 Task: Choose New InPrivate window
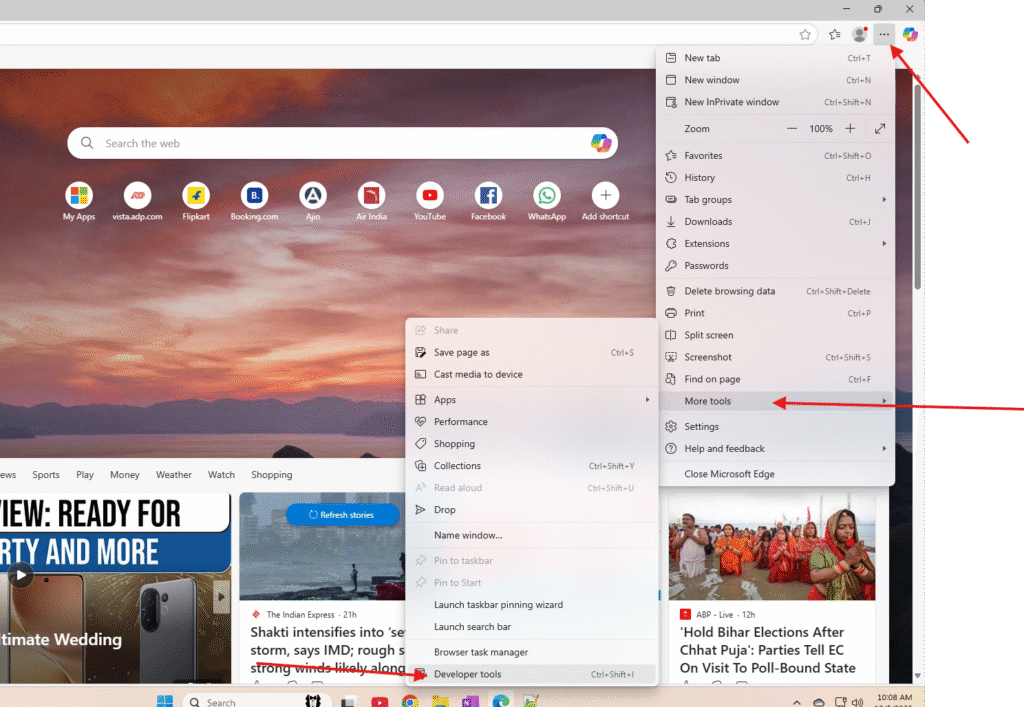click(731, 102)
